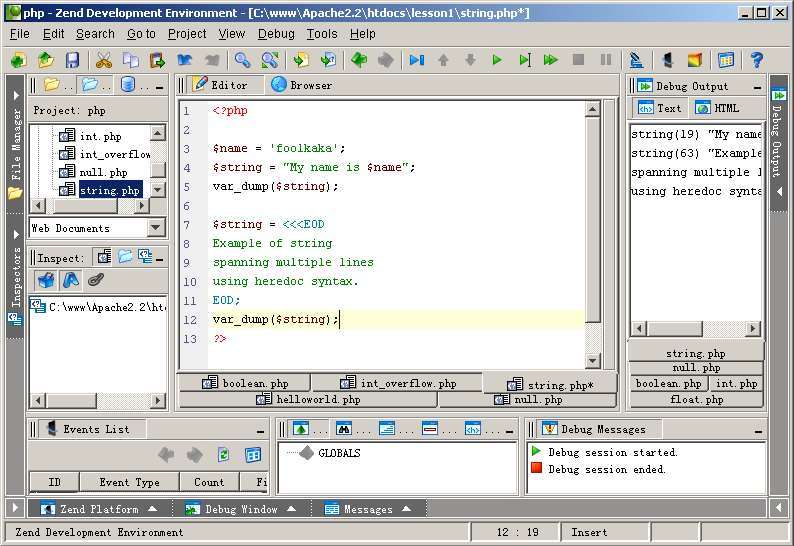Expand the GLOBALS tree node

tap(306, 452)
